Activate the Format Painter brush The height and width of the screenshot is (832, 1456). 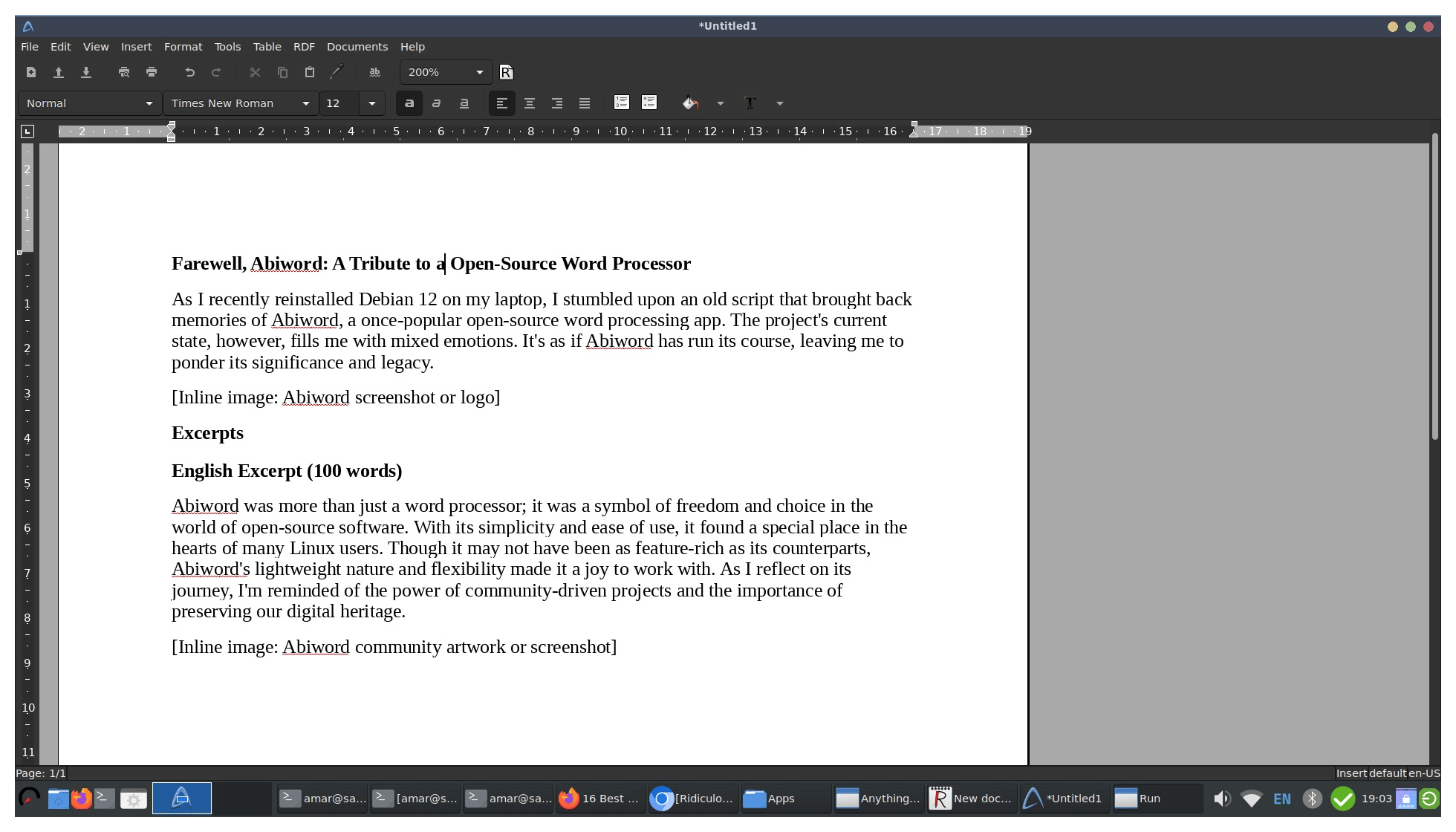coord(337,72)
